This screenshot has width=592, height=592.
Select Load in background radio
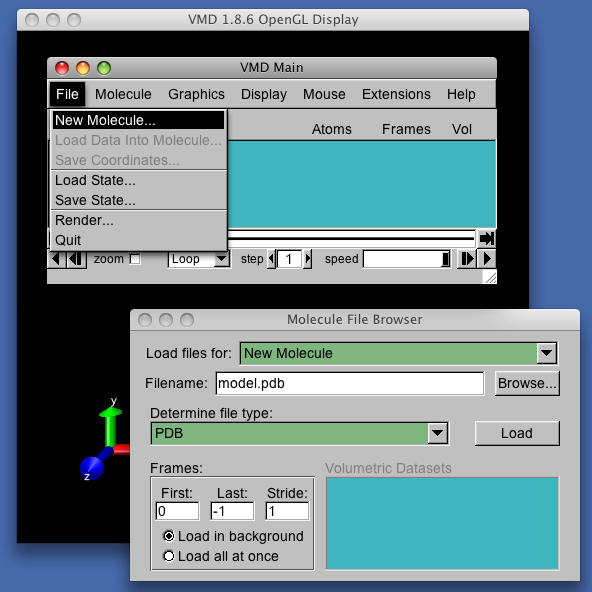(168, 536)
